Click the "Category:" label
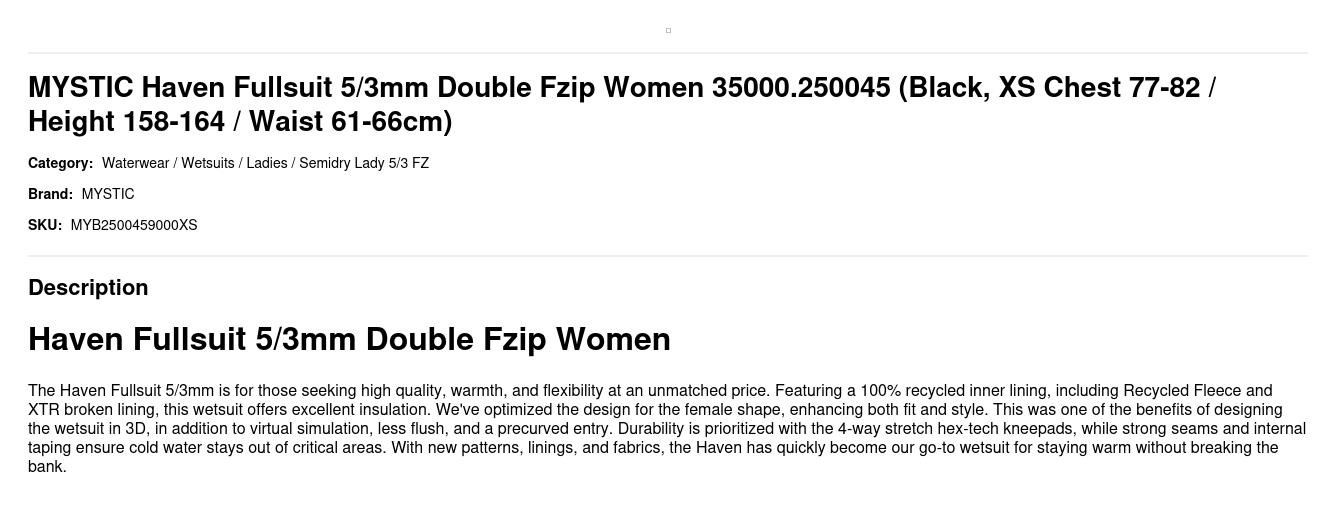 [x=60, y=163]
